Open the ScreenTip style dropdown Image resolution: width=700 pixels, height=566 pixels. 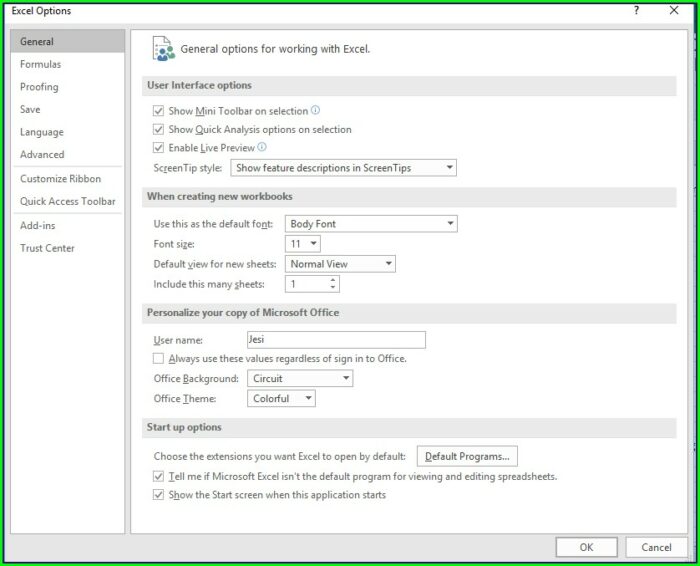click(x=343, y=168)
